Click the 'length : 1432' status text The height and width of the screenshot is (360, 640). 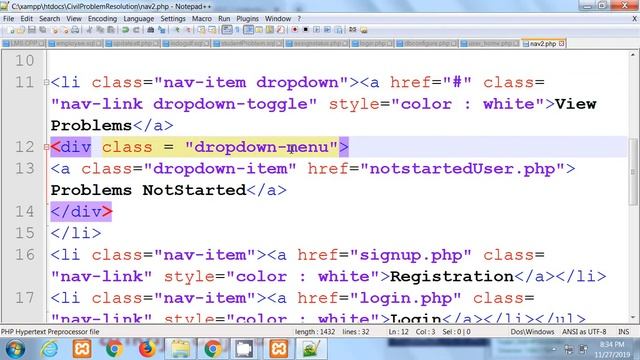pyautogui.click(x=315, y=332)
